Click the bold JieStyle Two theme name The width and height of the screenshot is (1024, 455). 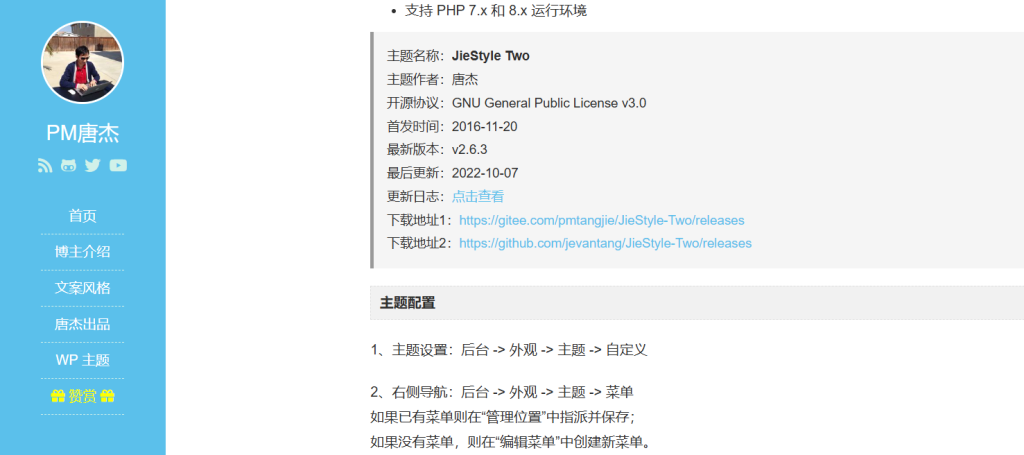pos(490,56)
